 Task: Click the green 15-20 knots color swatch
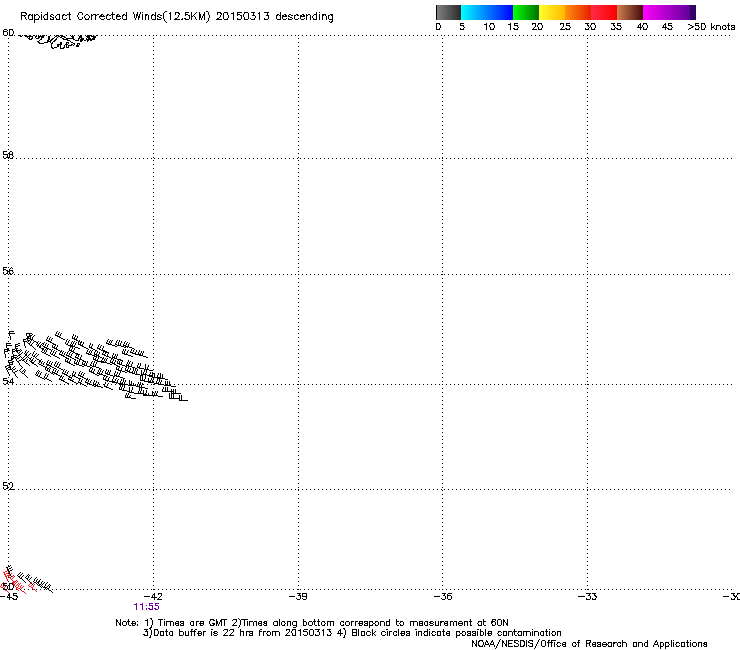(526, 12)
